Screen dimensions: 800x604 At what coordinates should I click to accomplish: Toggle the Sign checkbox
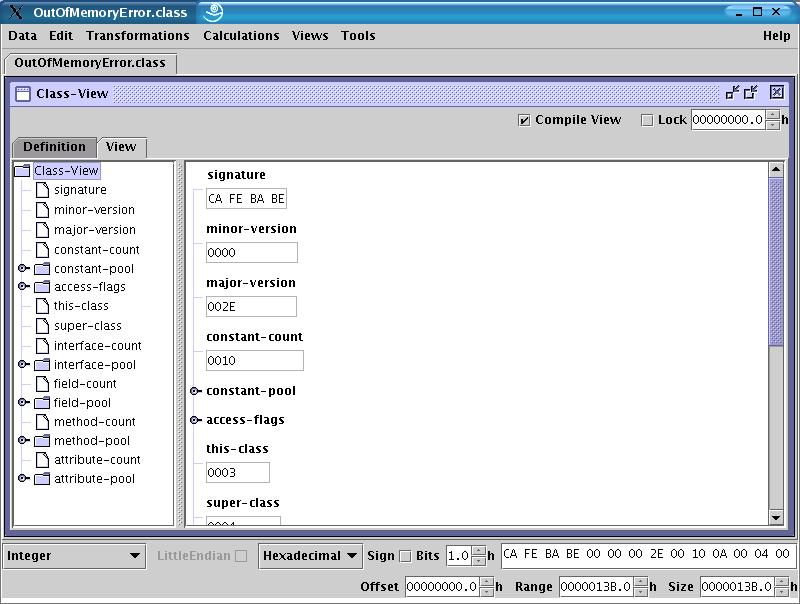(405, 556)
